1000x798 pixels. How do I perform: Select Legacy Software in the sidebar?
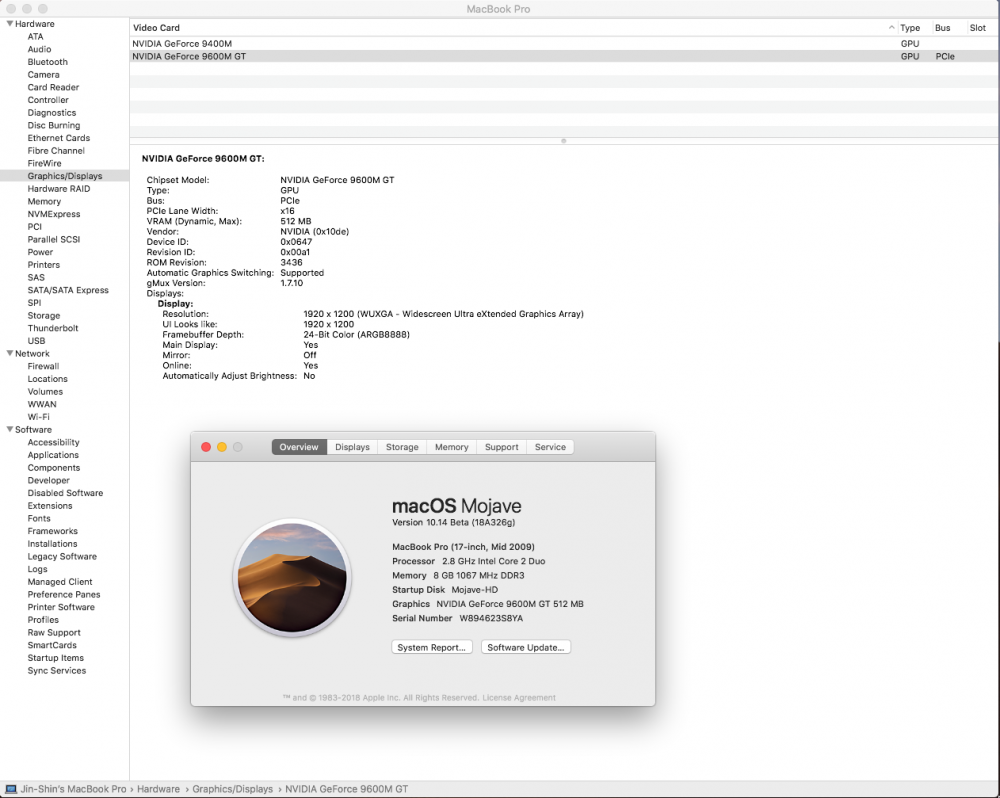coord(62,556)
